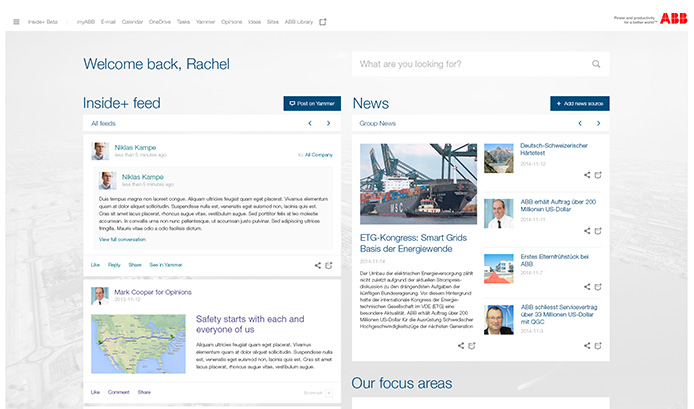Open the Group News selector
The width and height of the screenshot is (694, 409).
pyautogui.click(x=378, y=123)
